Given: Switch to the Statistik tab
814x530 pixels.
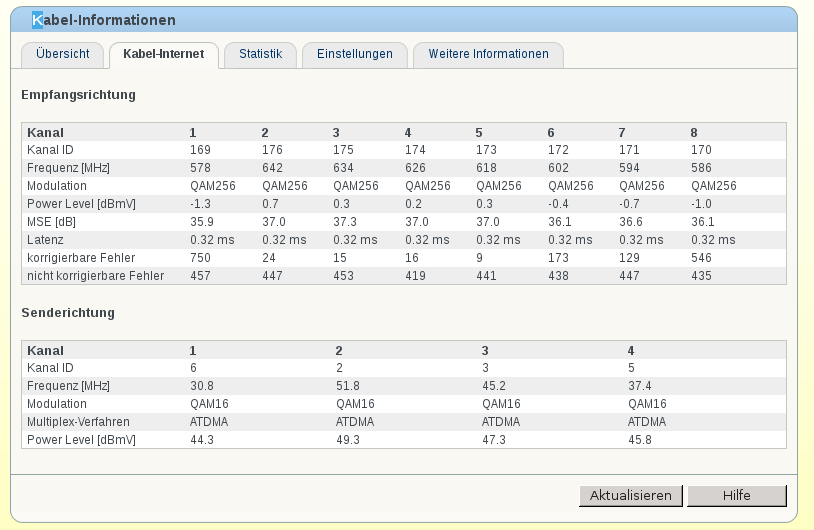Looking at the screenshot, I should 261,54.
